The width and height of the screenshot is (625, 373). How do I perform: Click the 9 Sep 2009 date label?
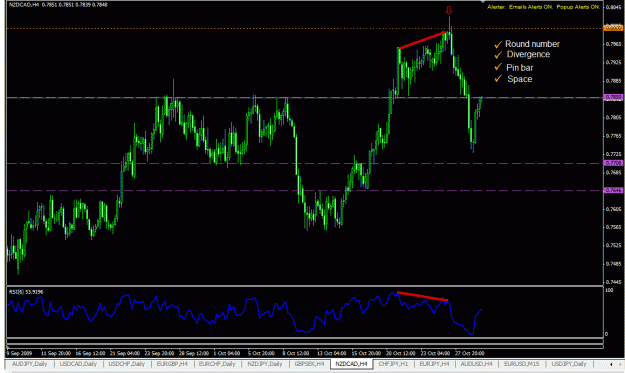point(20,353)
